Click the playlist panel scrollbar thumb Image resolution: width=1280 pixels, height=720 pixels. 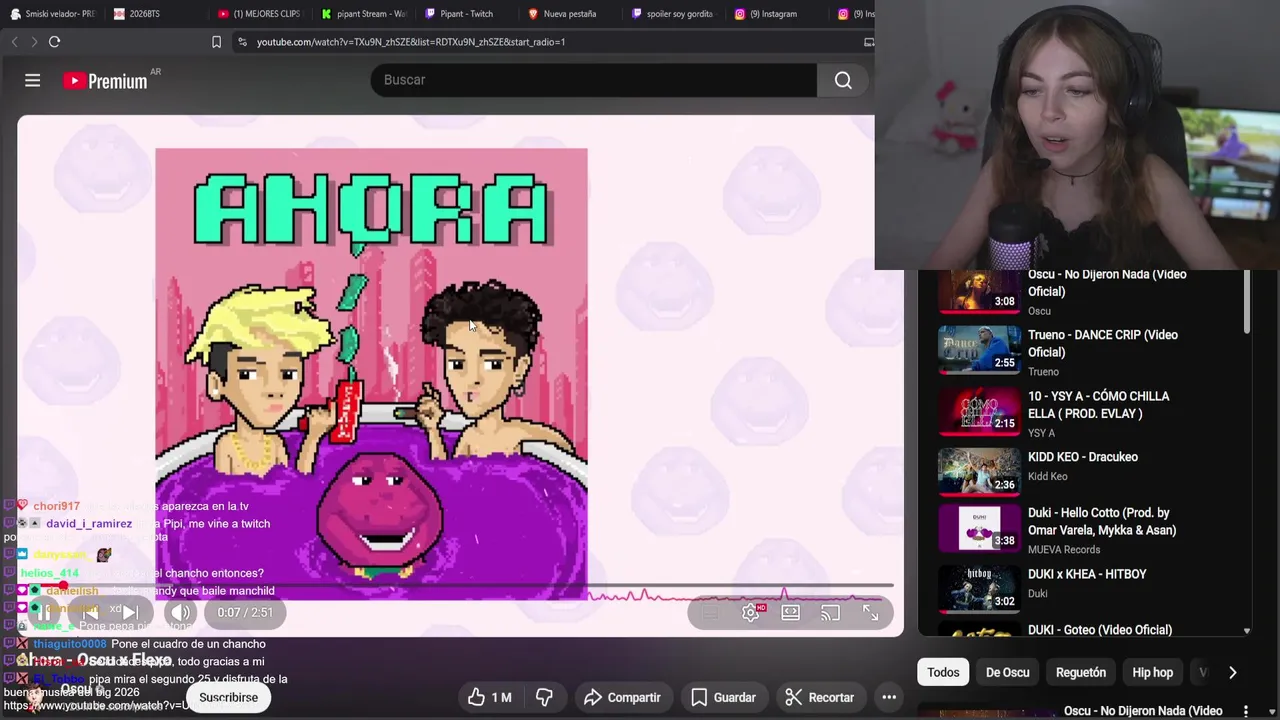coord(1246,302)
